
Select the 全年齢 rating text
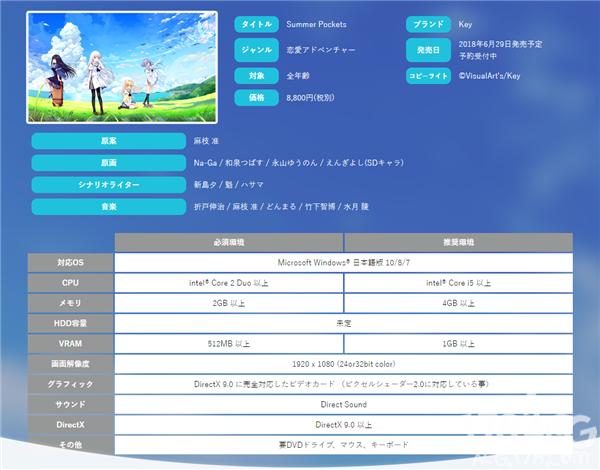pos(298,76)
